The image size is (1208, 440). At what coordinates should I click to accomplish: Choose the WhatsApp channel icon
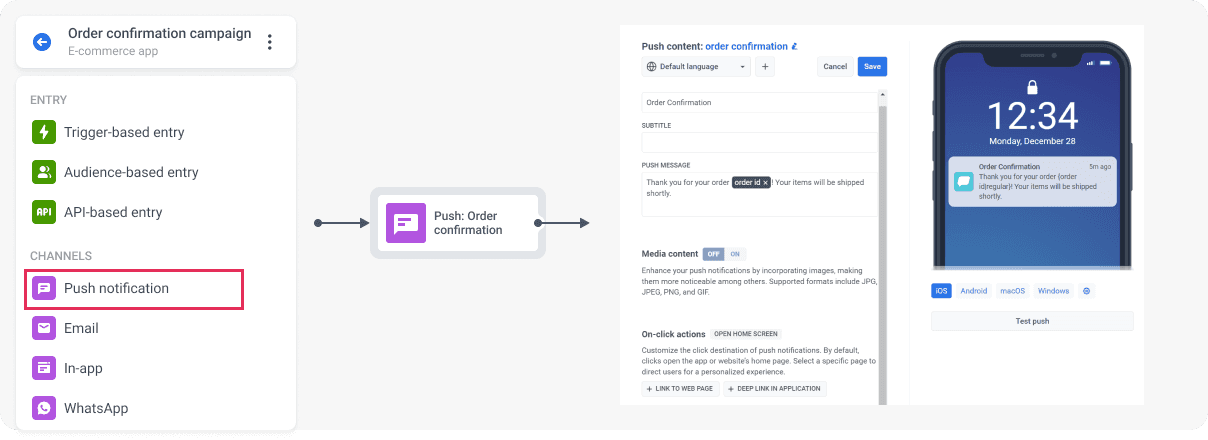(43, 408)
